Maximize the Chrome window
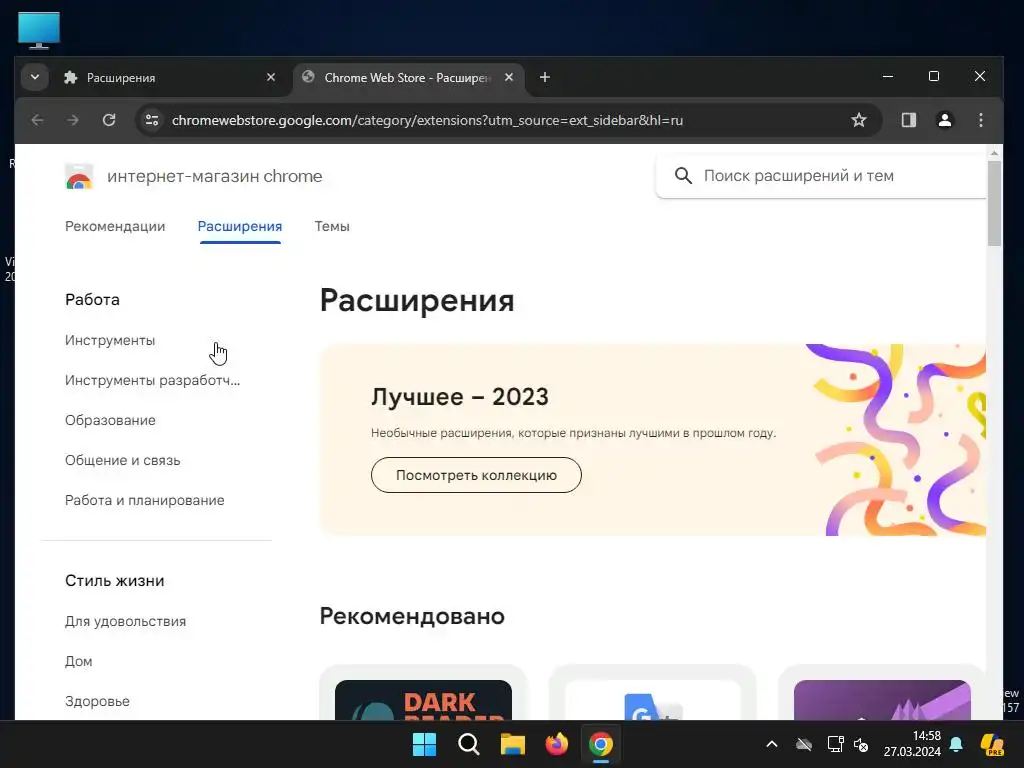 tap(934, 76)
